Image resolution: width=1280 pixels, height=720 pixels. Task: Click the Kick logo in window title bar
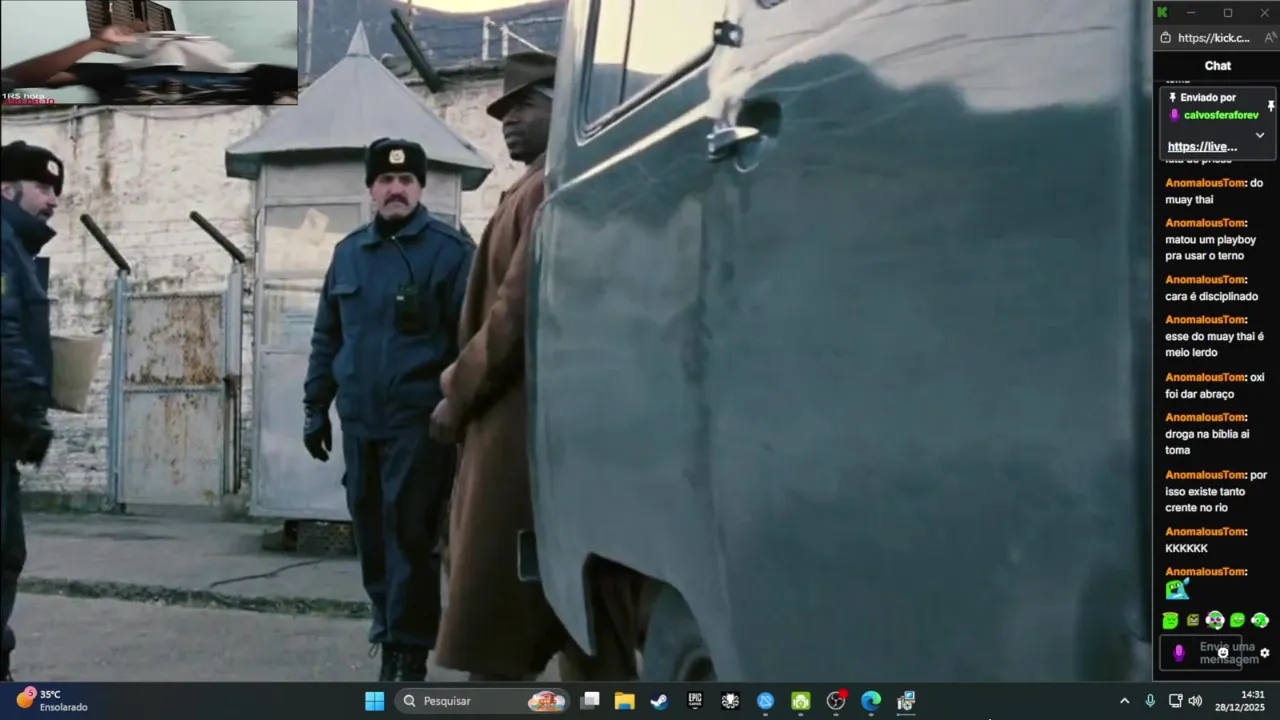(1162, 12)
